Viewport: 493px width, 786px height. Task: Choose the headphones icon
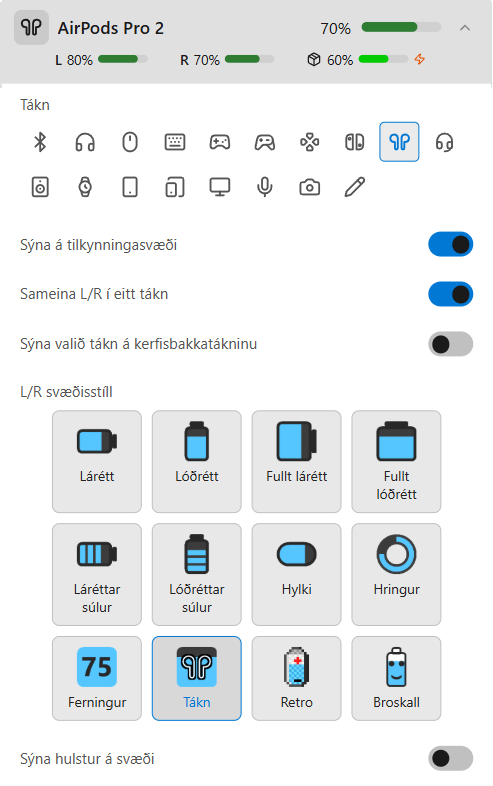point(85,142)
